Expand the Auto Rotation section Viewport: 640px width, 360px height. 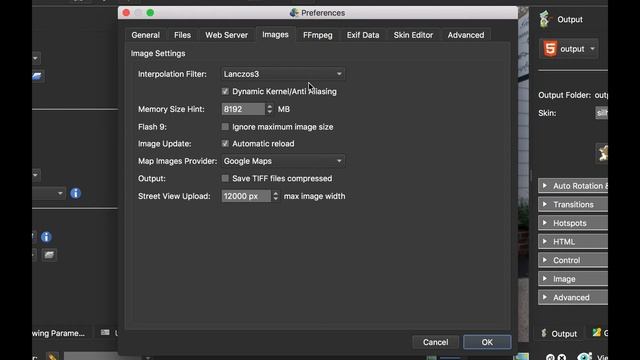click(x=573, y=186)
